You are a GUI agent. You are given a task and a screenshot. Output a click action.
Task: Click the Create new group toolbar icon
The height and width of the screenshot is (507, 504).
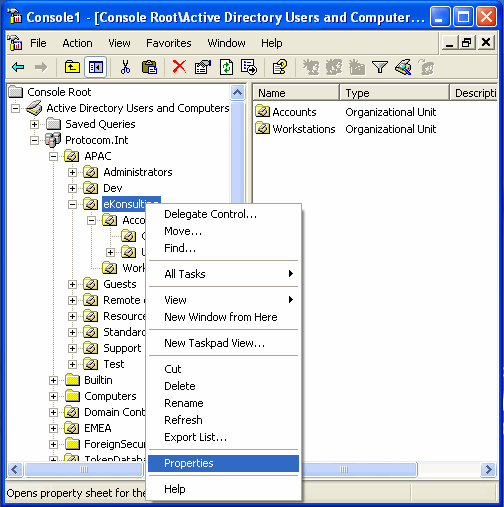point(334,67)
